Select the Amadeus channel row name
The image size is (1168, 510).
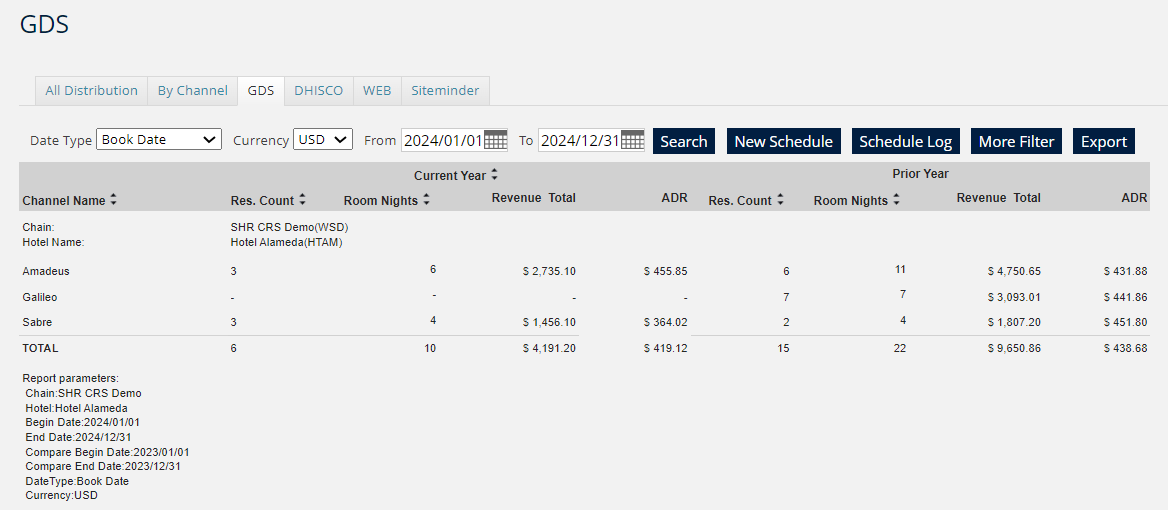click(46, 272)
